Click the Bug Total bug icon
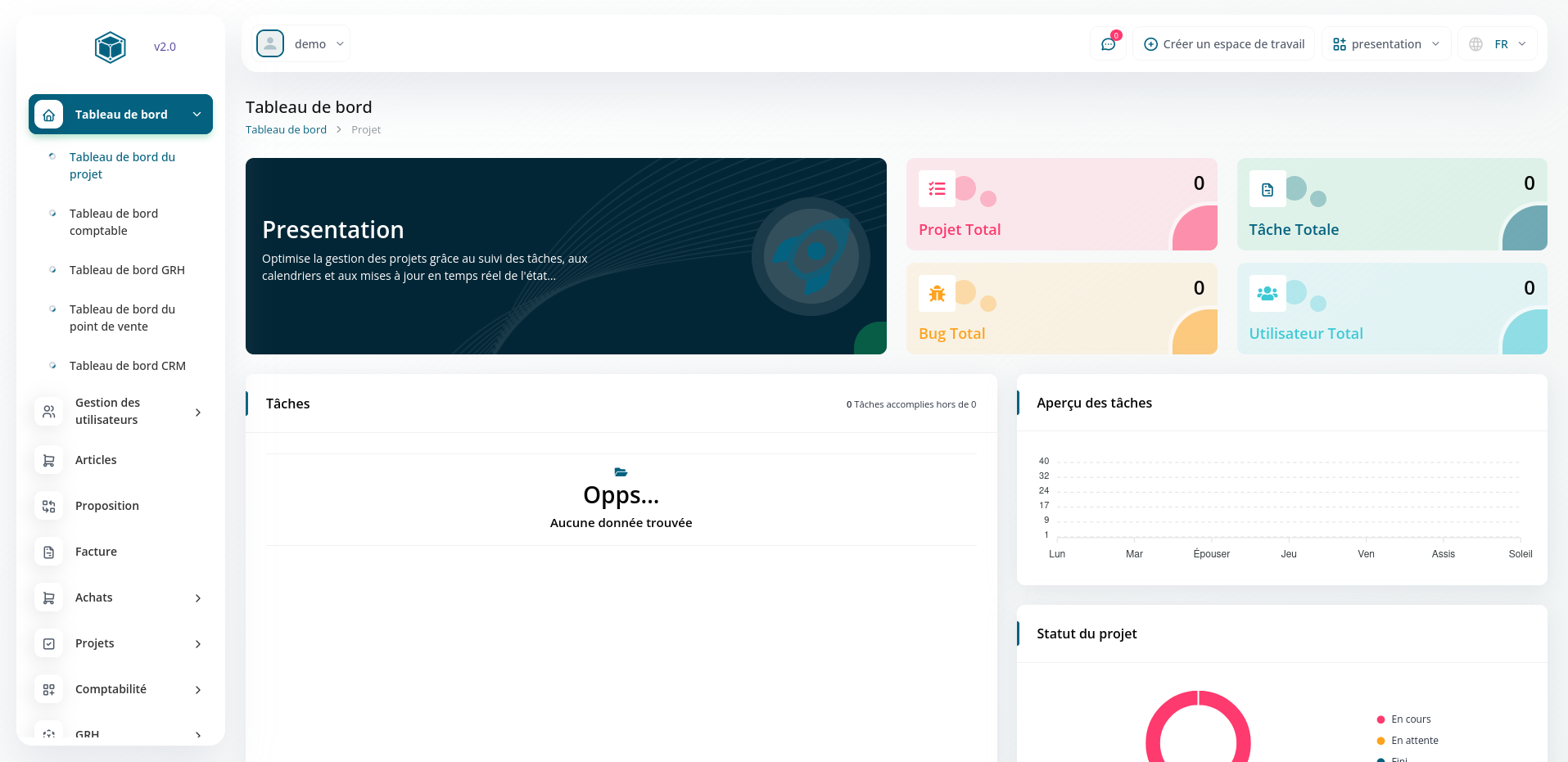Viewport: 1568px width, 762px height. pyautogui.click(x=937, y=294)
